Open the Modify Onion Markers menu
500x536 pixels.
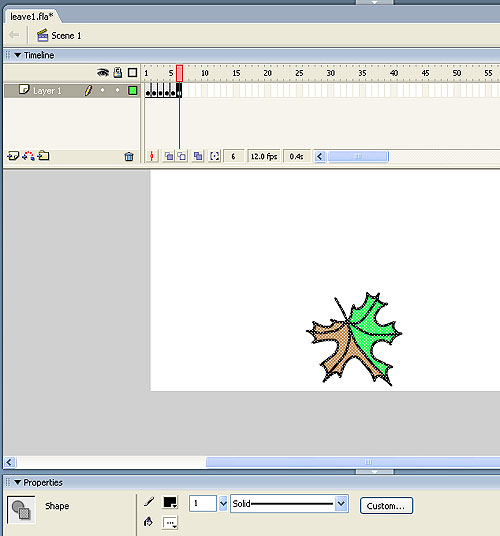(x=214, y=156)
